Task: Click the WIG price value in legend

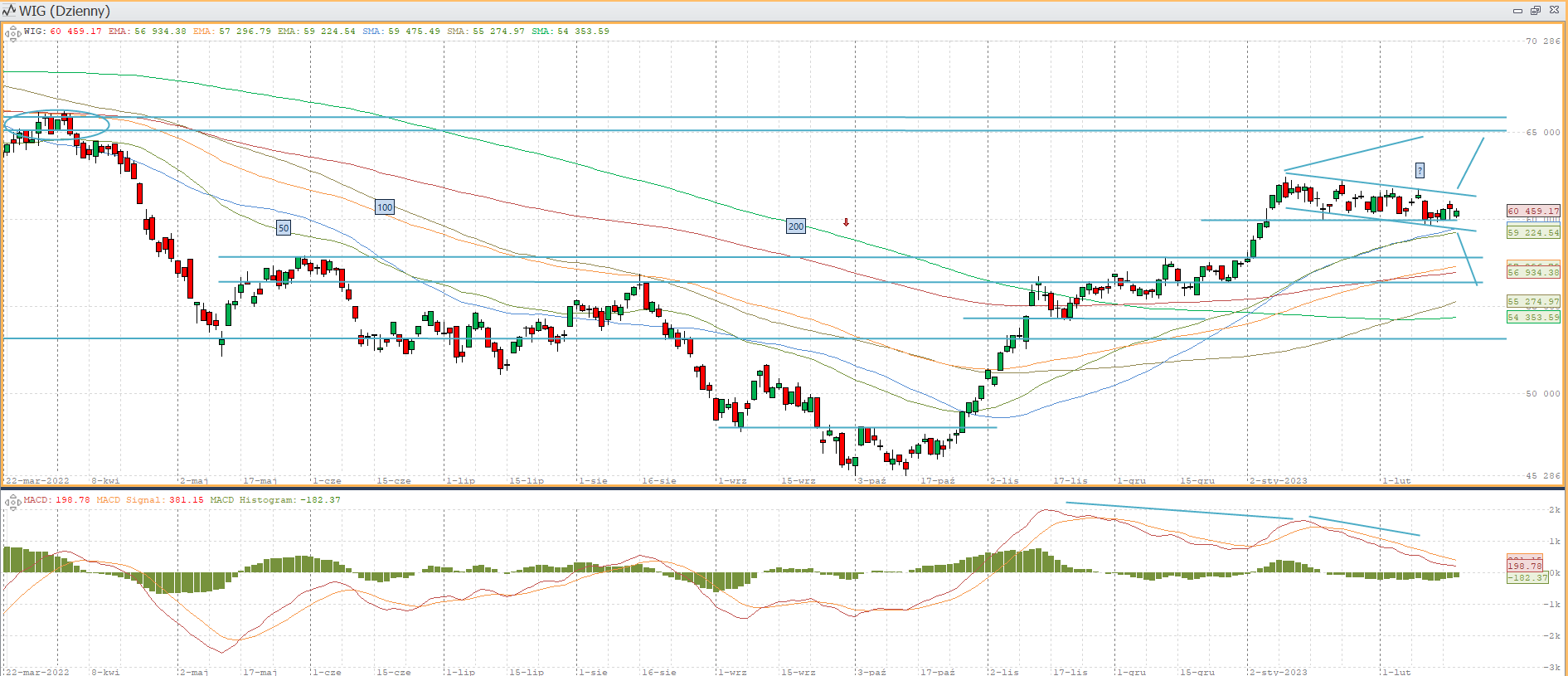Action: point(75,32)
